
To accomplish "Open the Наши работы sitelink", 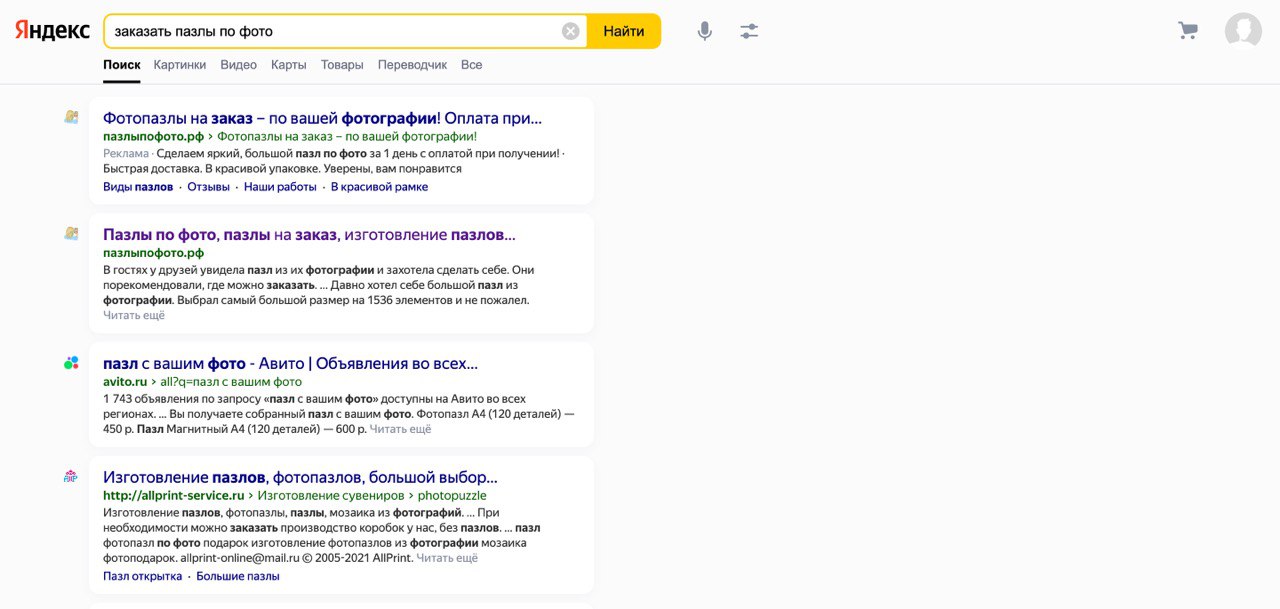I will click(x=280, y=187).
